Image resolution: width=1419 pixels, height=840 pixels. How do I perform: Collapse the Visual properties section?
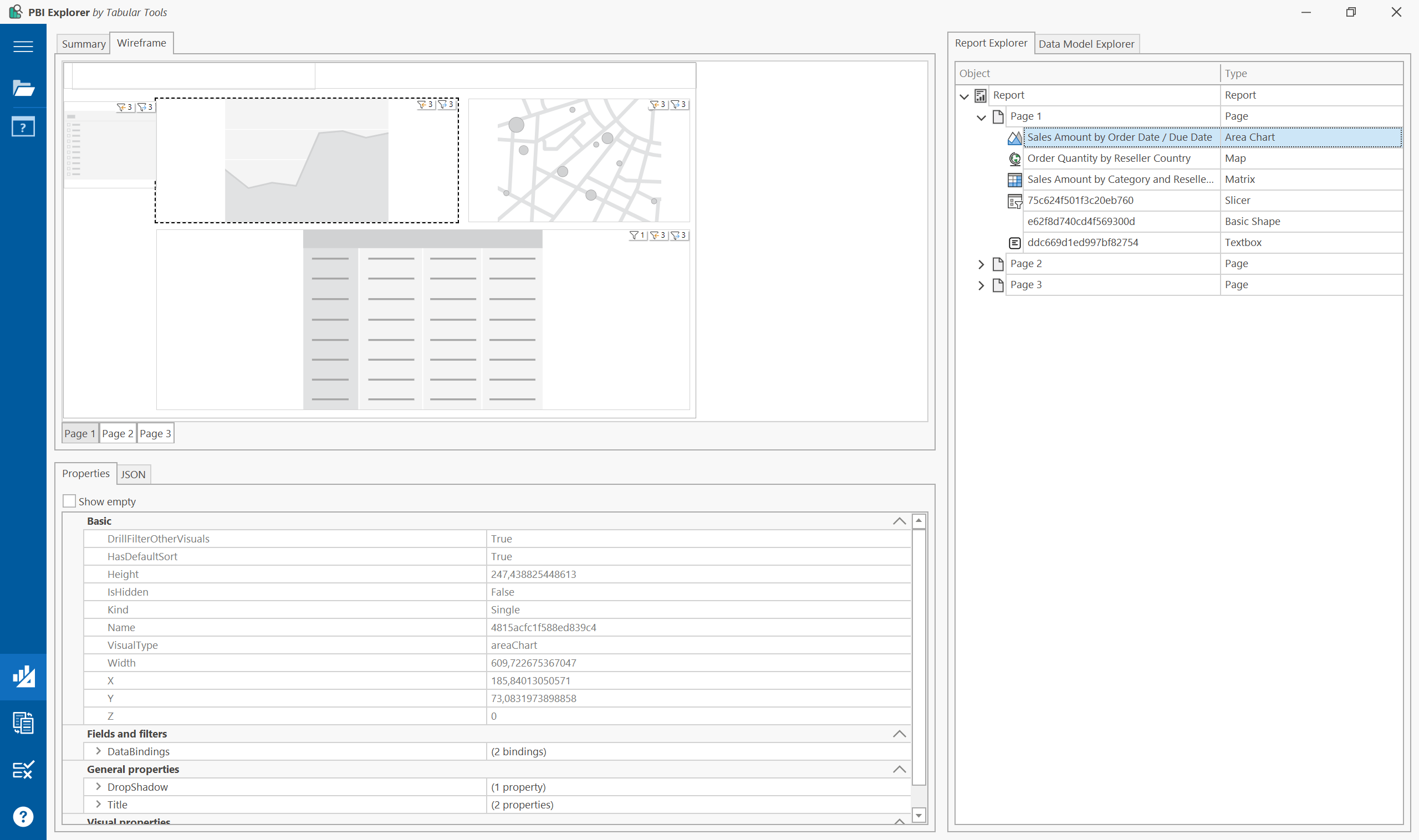[x=899, y=821]
